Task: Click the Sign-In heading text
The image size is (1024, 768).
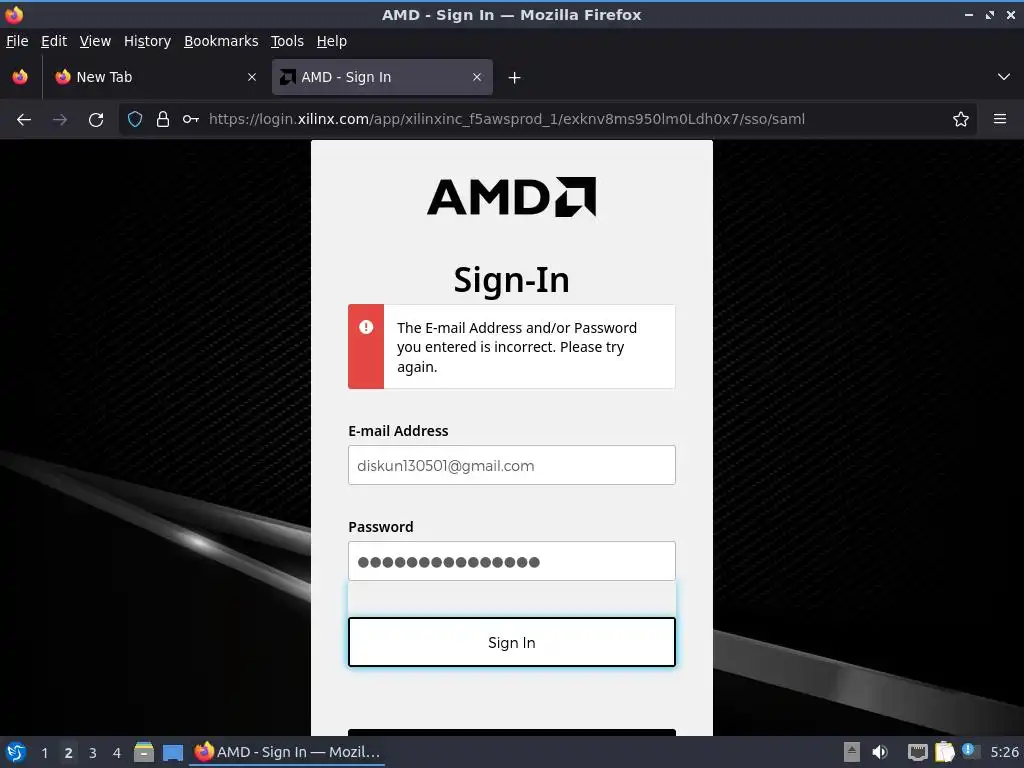Action: click(x=511, y=280)
